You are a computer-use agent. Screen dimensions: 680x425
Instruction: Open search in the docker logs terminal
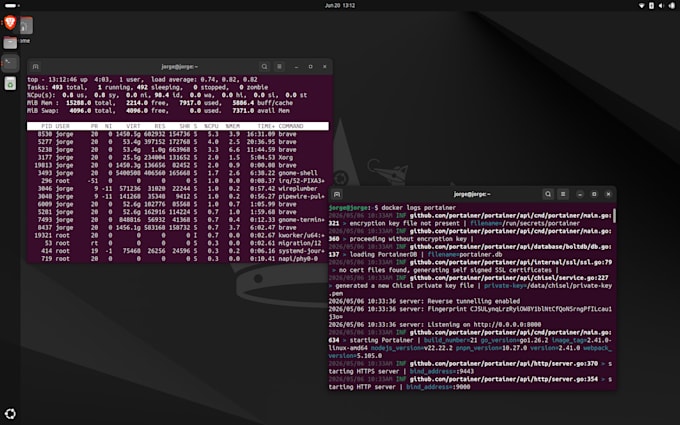(x=548, y=194)
